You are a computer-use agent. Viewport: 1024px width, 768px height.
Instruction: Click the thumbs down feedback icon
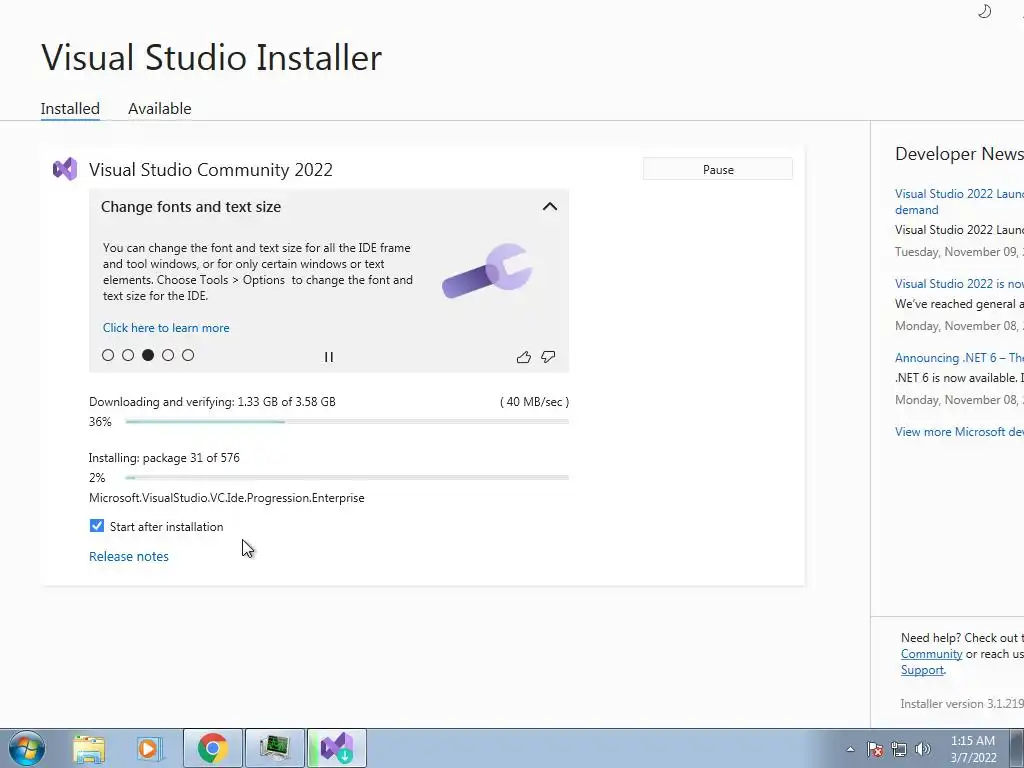click(549, 357)
